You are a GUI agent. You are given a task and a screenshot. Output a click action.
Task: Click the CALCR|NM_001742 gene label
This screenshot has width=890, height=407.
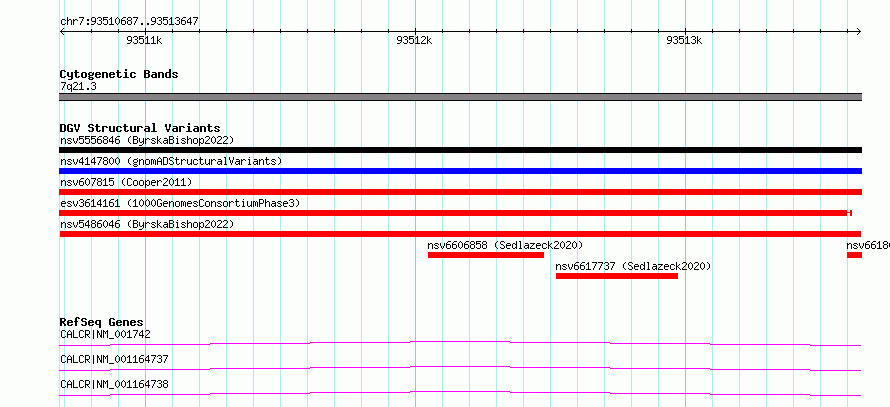pyautogui.click(x=105, y=334)
